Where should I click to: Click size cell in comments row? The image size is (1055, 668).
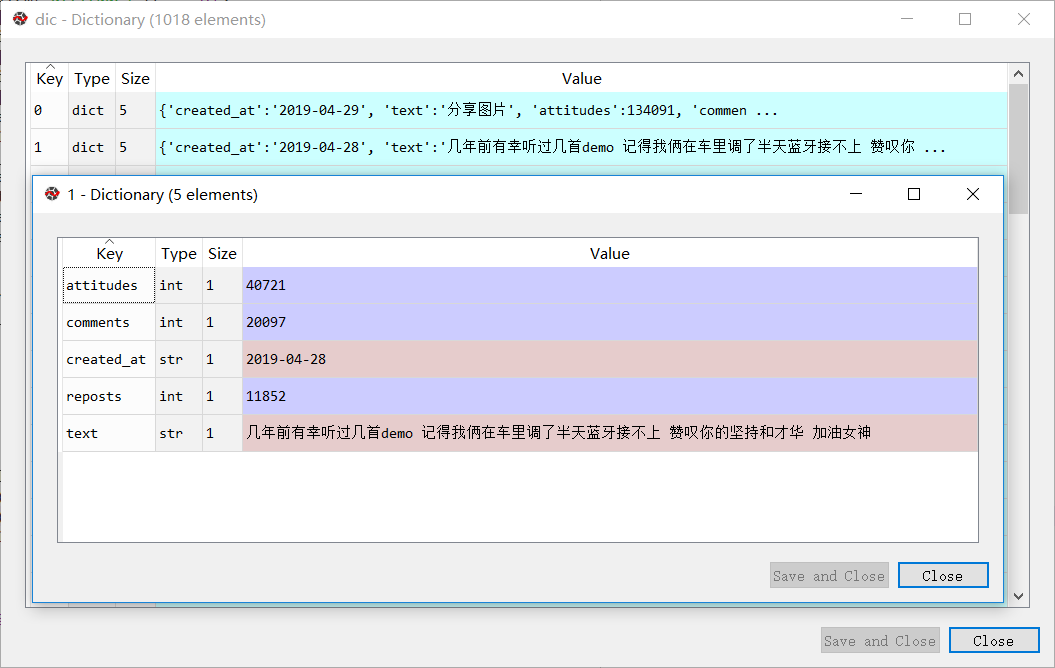click(x=222, y=322)
